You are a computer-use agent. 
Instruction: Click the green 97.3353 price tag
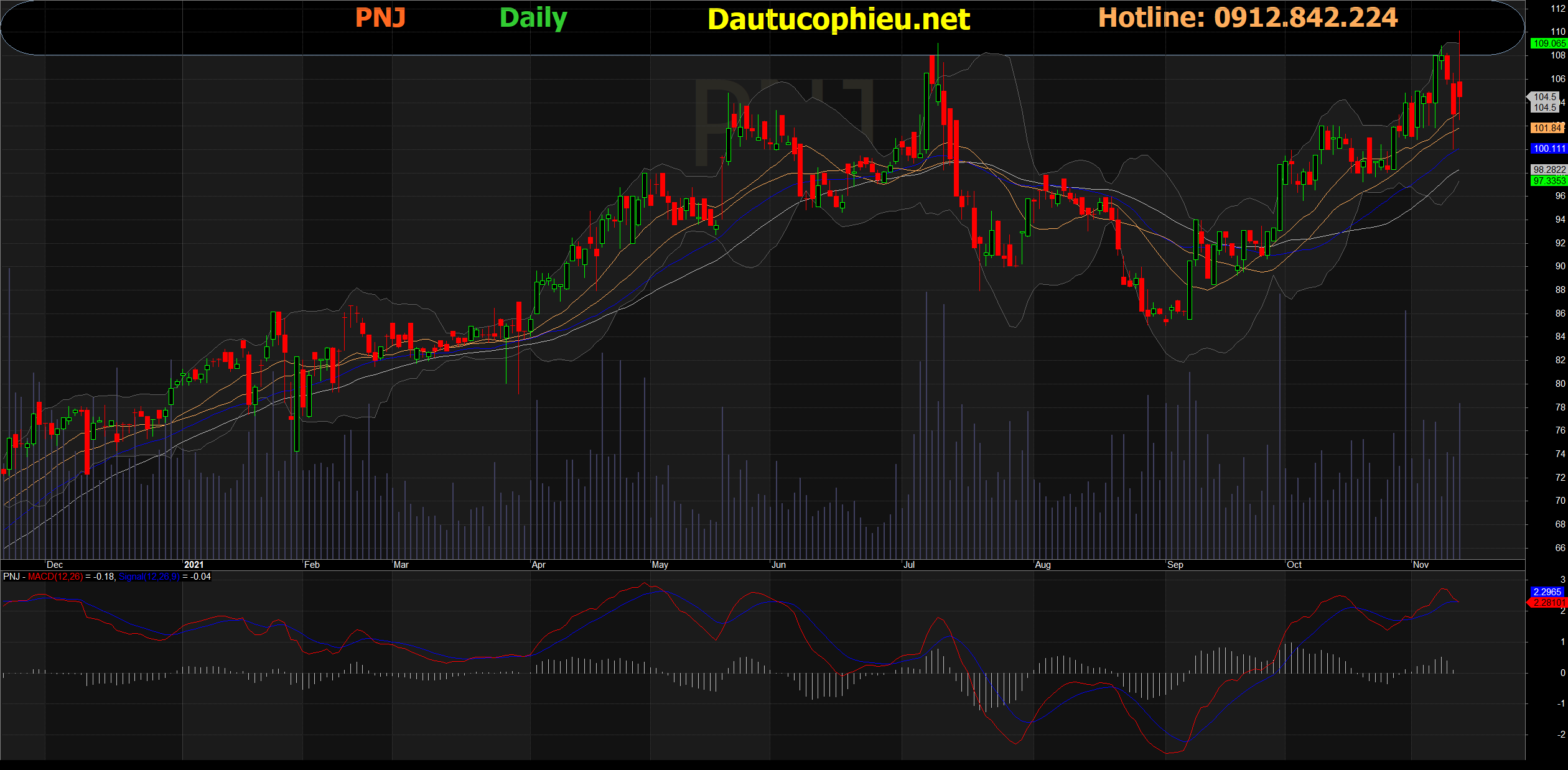point(1548,181)
